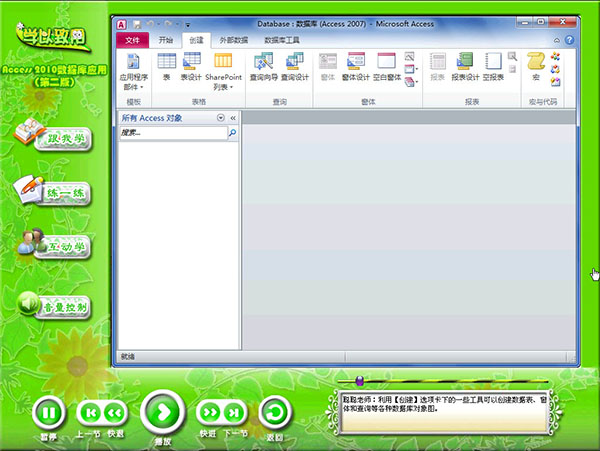Viewport: 600px width, 451px height.
Task: Click the magnifier search icon in navigation pane
Action: pyautogui.click(x=232, y=133)
